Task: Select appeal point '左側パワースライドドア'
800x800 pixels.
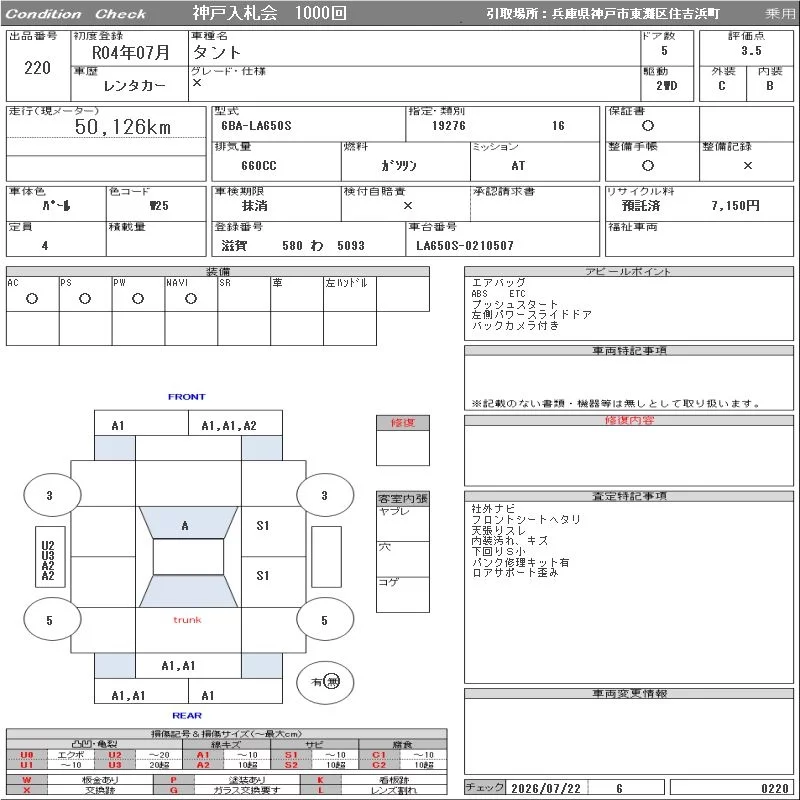Action: (x=531, y=315)
